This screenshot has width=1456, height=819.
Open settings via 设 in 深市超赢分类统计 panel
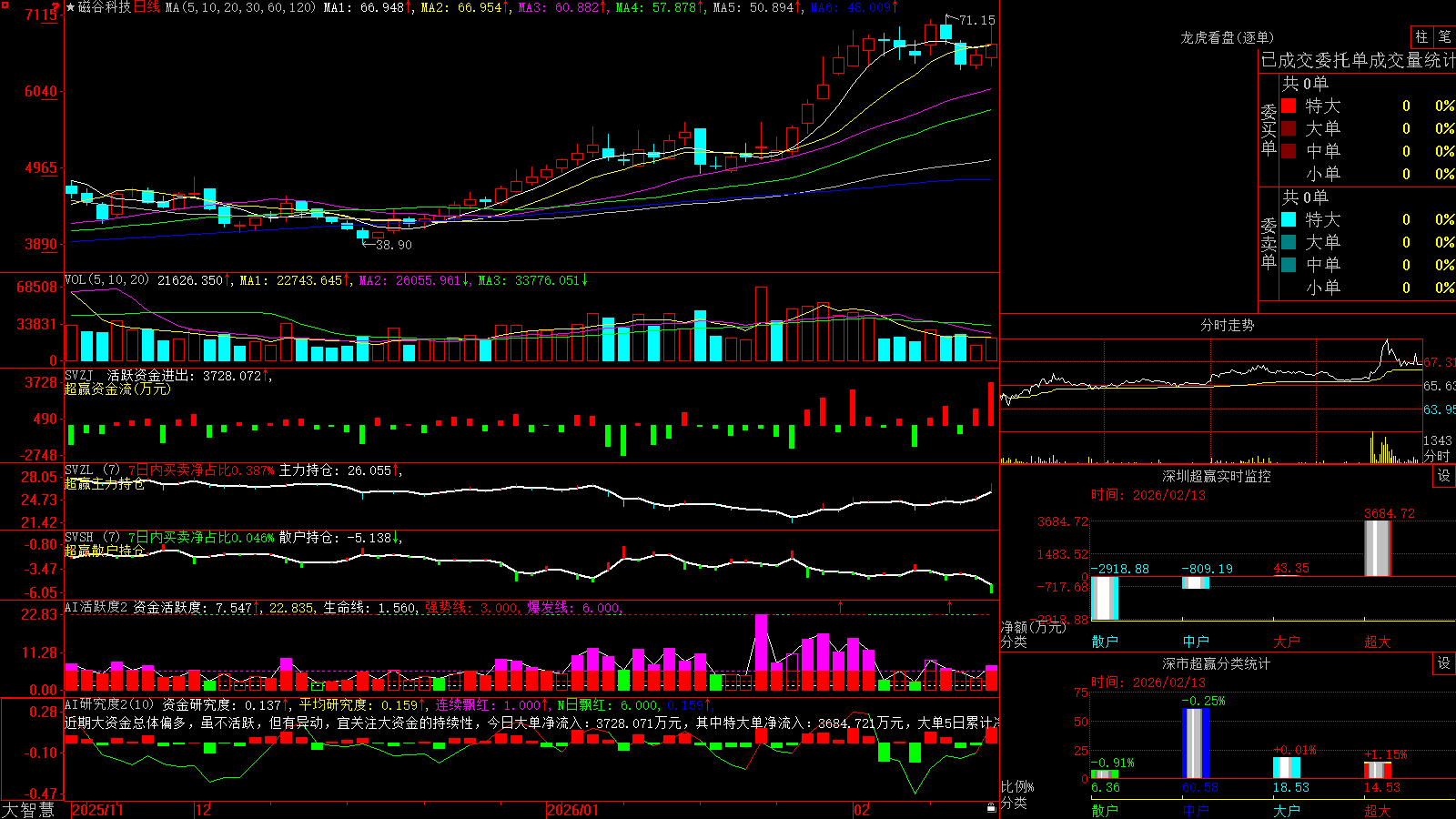1444,663
